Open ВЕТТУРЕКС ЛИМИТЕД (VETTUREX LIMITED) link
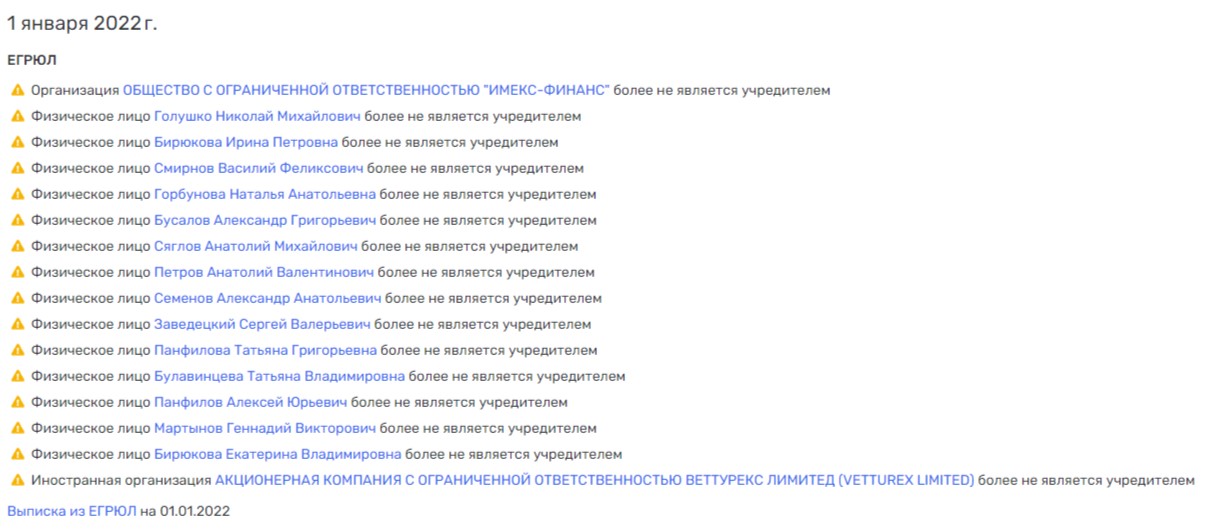This screenshot has height=531, width=1206. tap(594, 480)
